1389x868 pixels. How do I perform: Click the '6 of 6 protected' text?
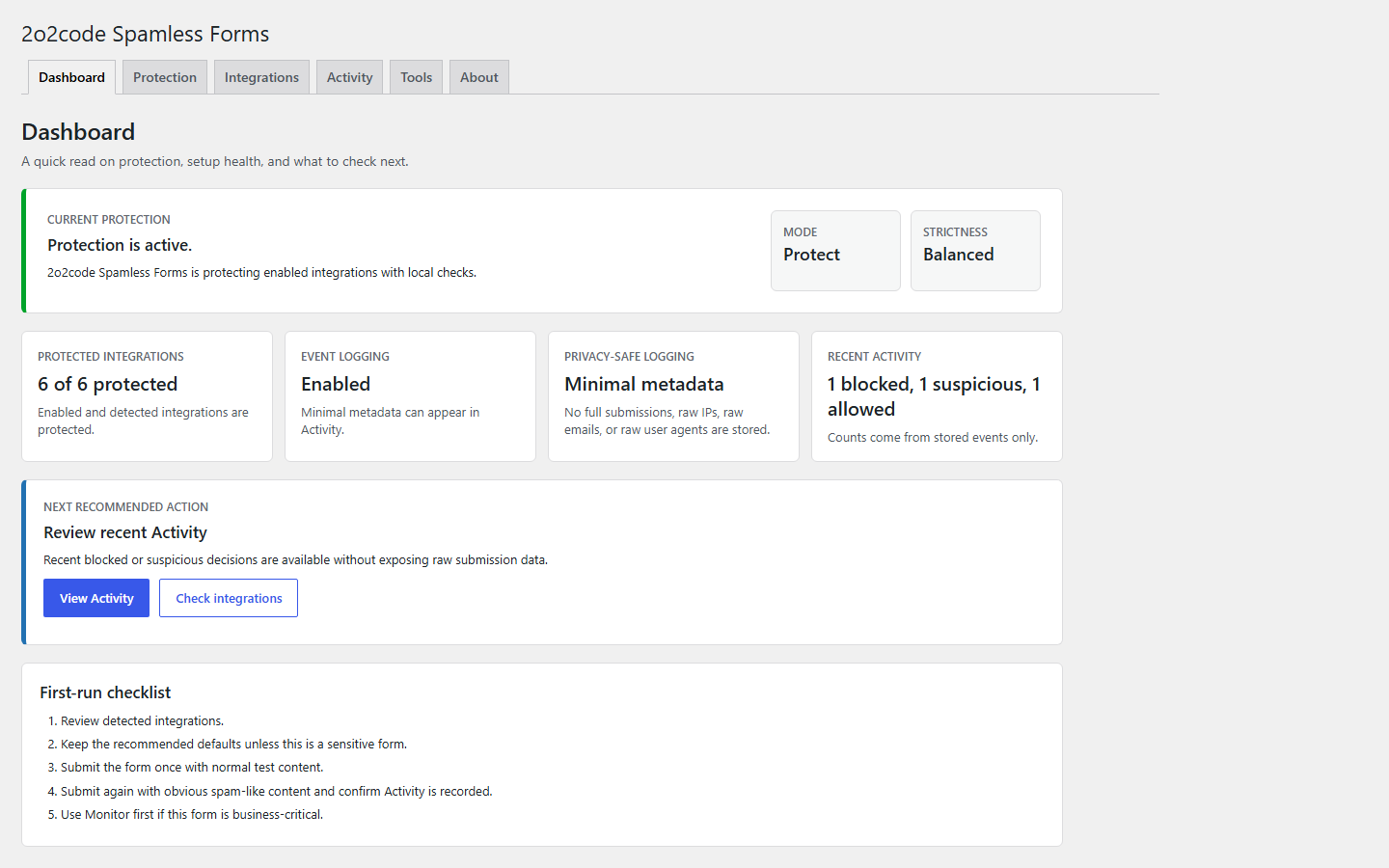tap(108, 384)
